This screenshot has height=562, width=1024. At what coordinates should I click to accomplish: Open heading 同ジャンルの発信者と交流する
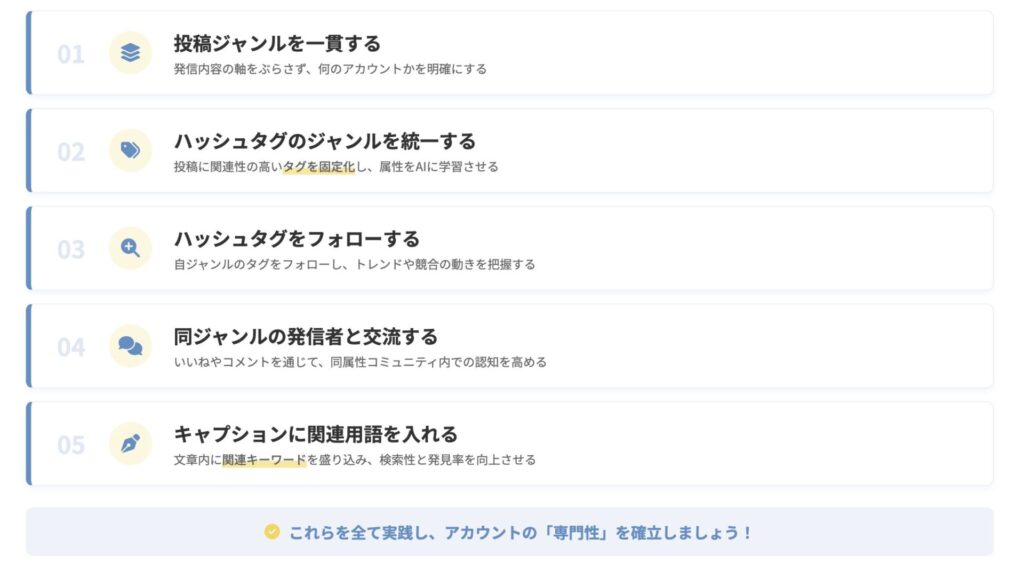pos(305,336)
